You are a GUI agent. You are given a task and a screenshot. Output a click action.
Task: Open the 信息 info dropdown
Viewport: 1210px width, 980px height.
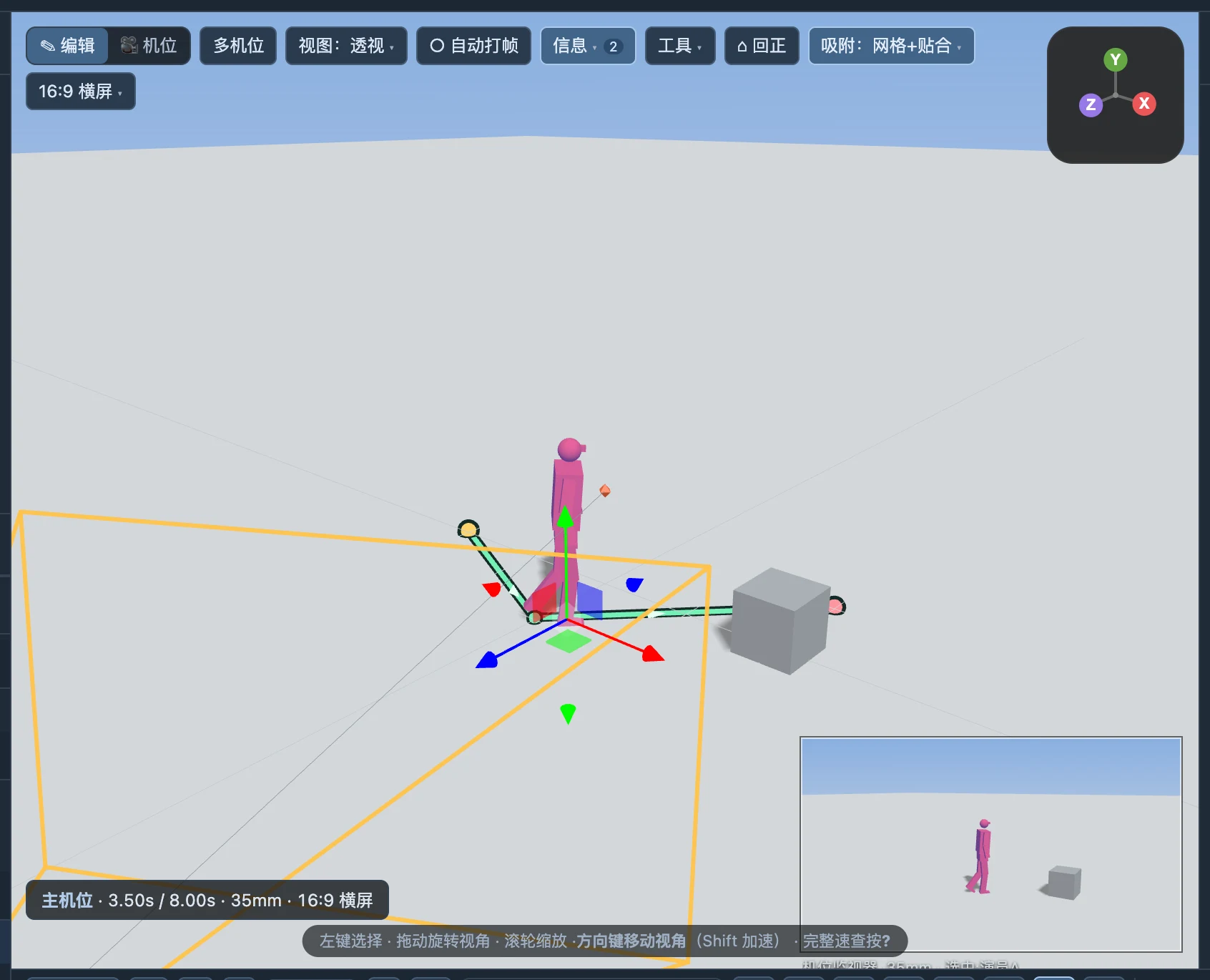pyautogui.click(x=588, y=46)
